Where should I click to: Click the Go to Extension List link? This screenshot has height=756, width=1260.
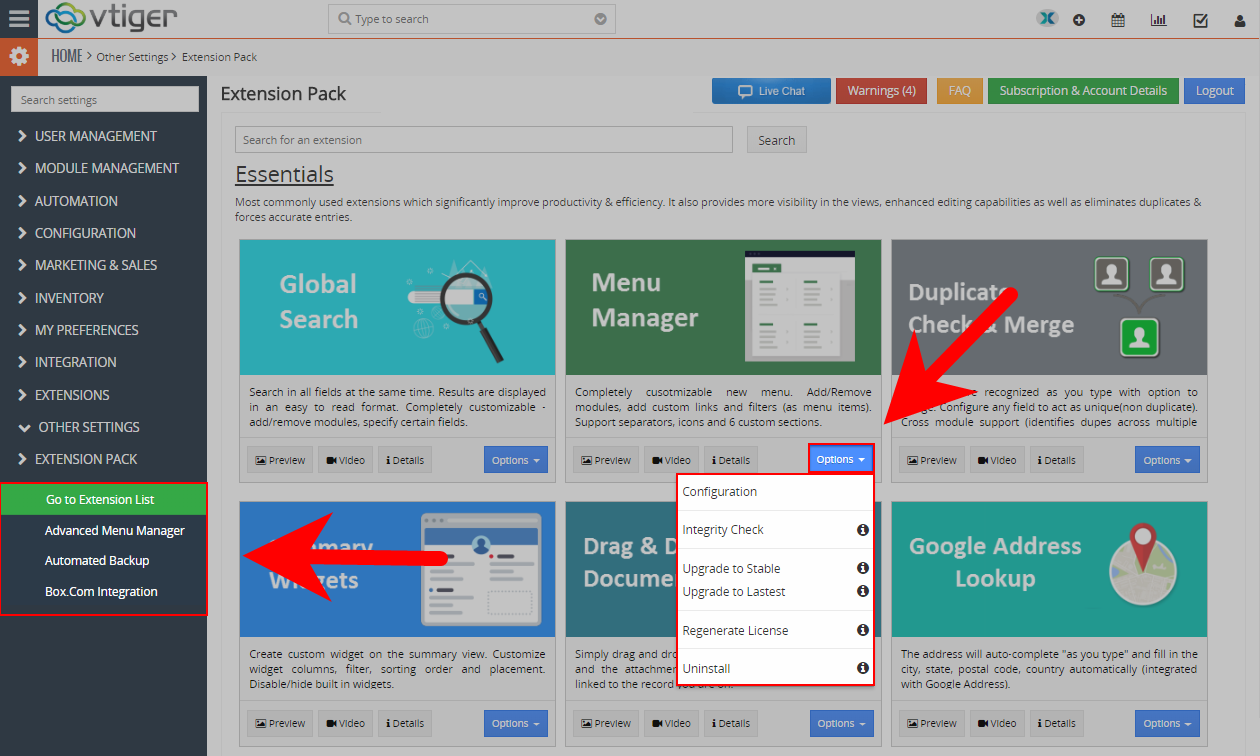coord(100,499)
